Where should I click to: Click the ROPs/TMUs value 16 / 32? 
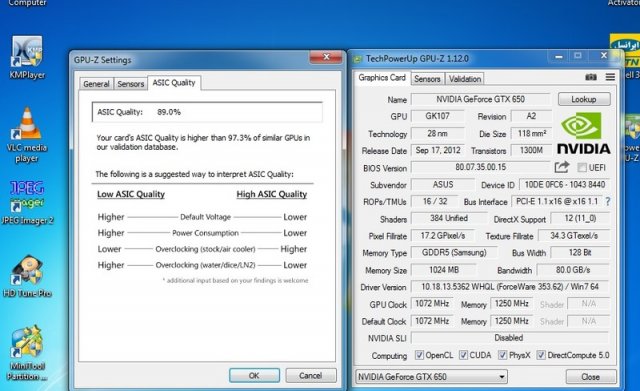tap(435, 201)
